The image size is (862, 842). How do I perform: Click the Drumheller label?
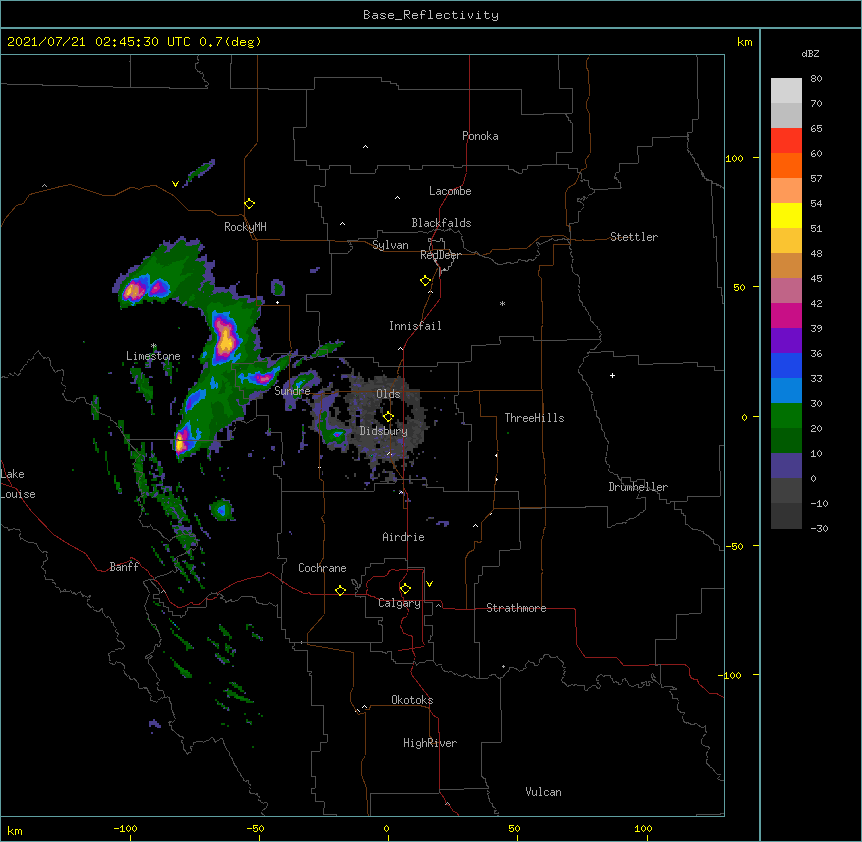[x=638, y=487]
